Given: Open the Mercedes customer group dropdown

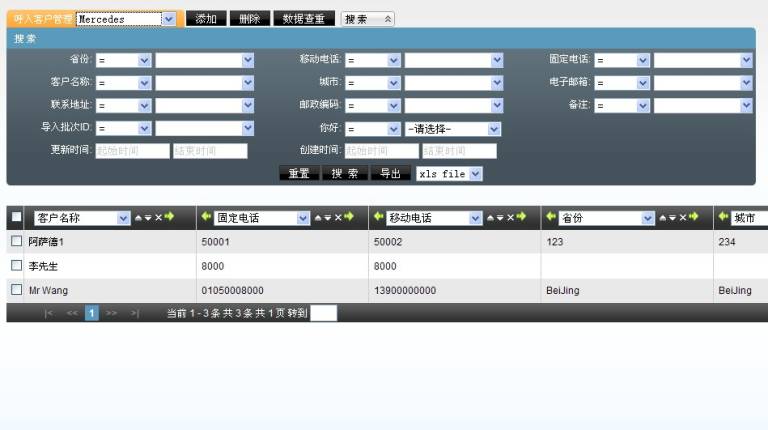Looking at the screenshot, I should (167, 19).
